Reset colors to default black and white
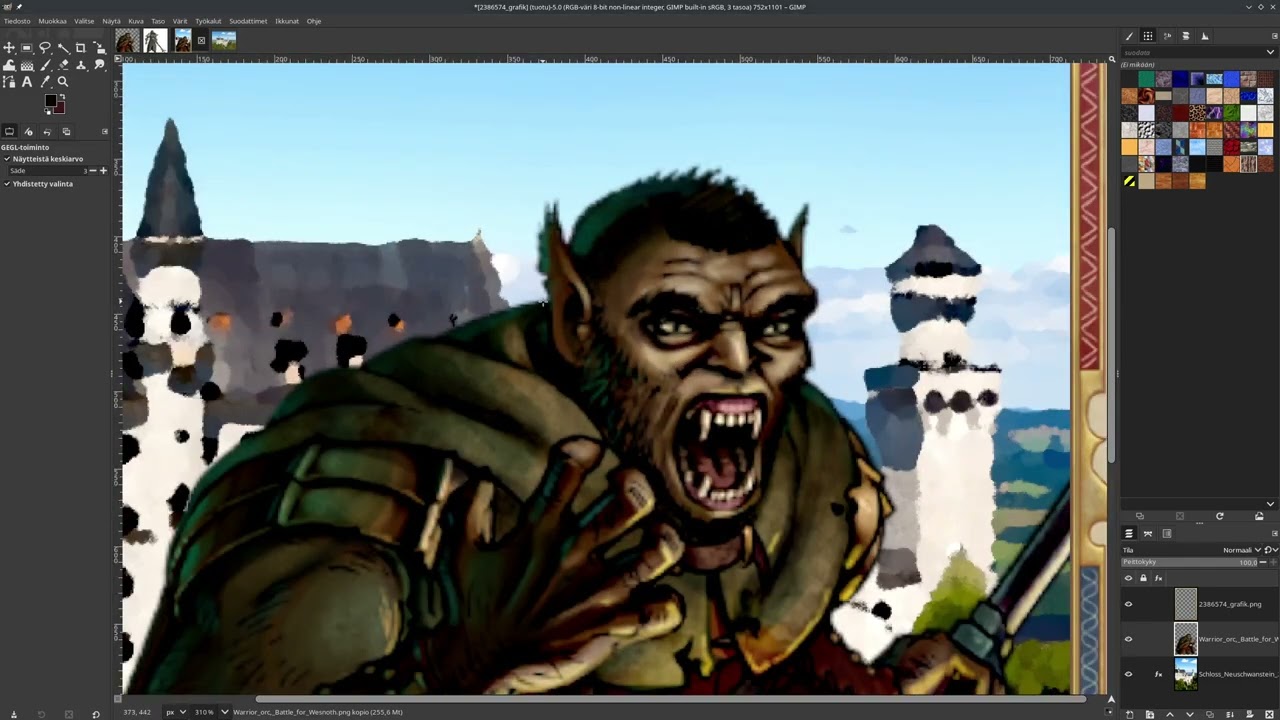The height and width of the screenshot is (720, 1280). coord(47,112)
